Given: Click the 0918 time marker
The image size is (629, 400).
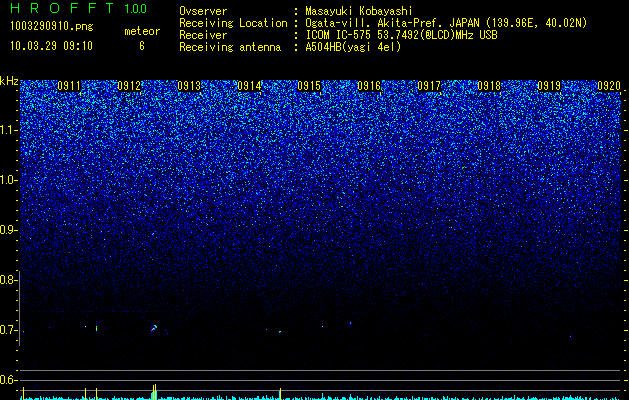Looking at the screenshot, I should click(x=489, y=86).
